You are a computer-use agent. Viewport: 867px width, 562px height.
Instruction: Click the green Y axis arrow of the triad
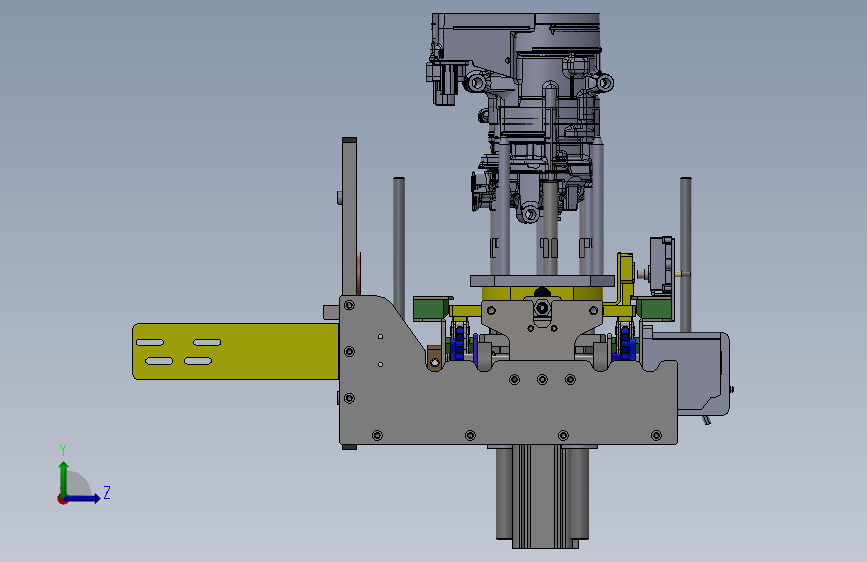[x=63, y=478]
